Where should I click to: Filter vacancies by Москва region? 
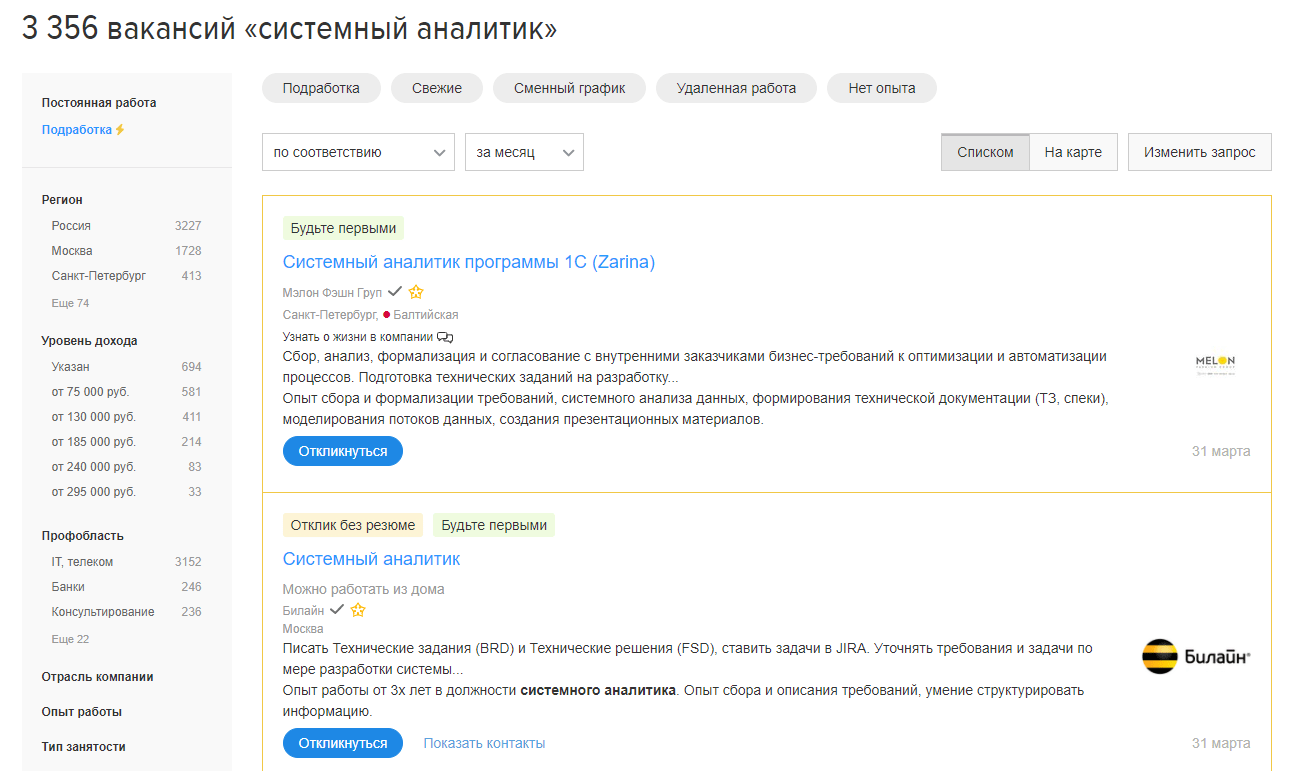pyautogui.click(x=72, y=250)
